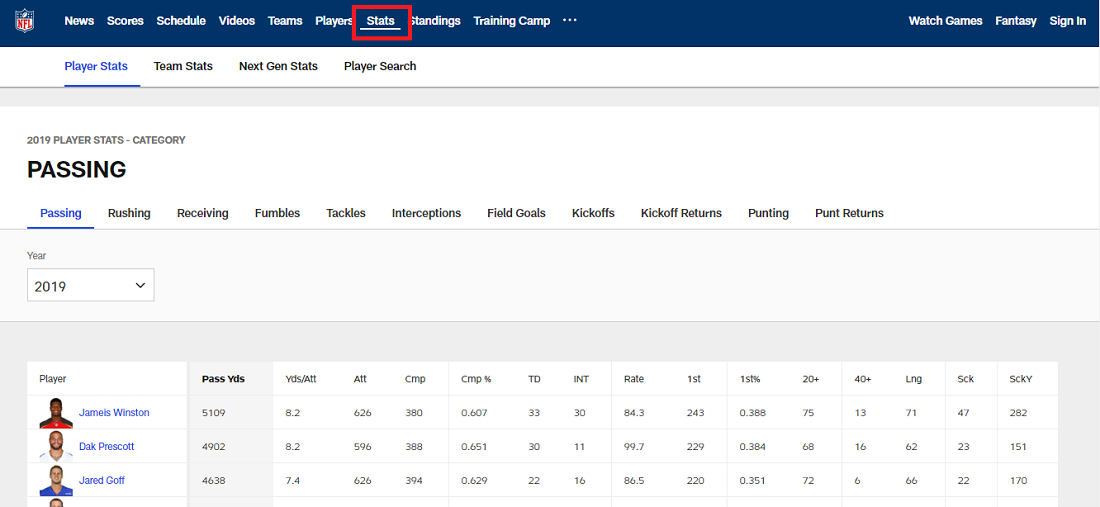The image size is (1100, 507).
Task: Sort table by TD column header
Action: coord(534,379)
